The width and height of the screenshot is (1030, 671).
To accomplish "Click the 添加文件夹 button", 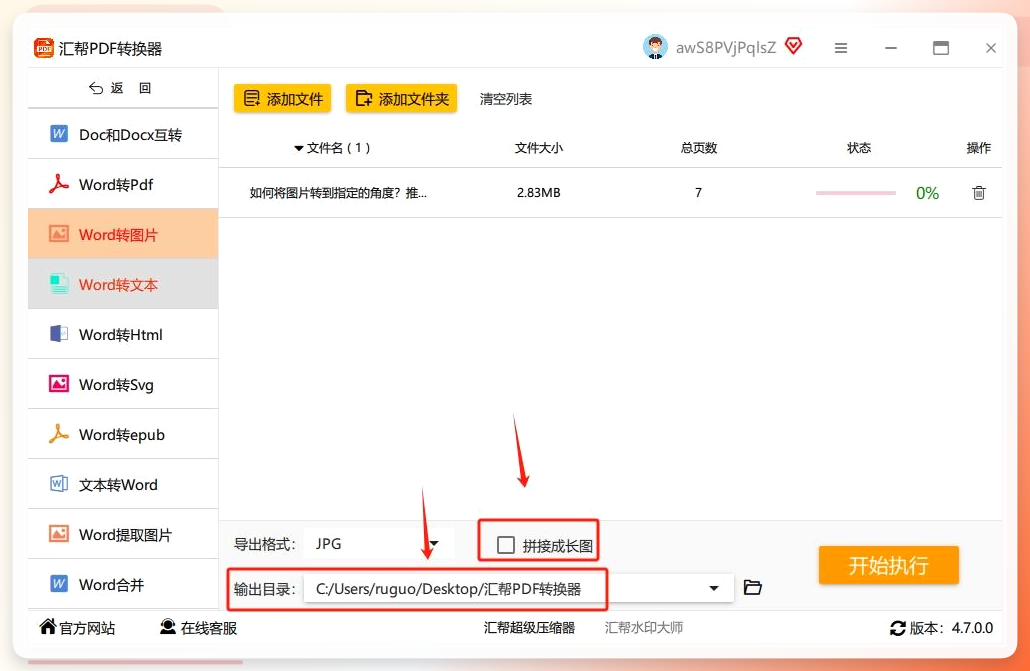I will (401, 99).
